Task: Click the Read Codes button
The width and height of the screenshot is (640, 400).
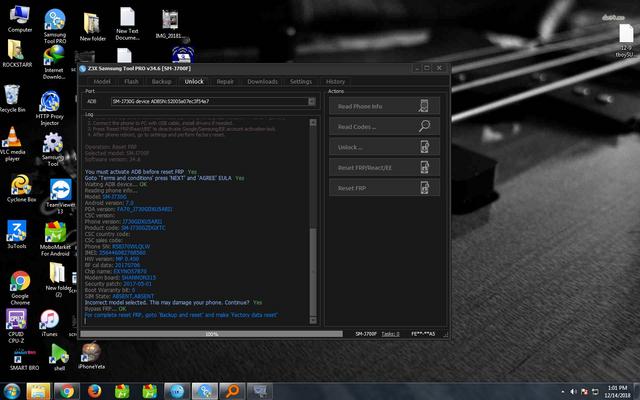Action: point(384,127)
